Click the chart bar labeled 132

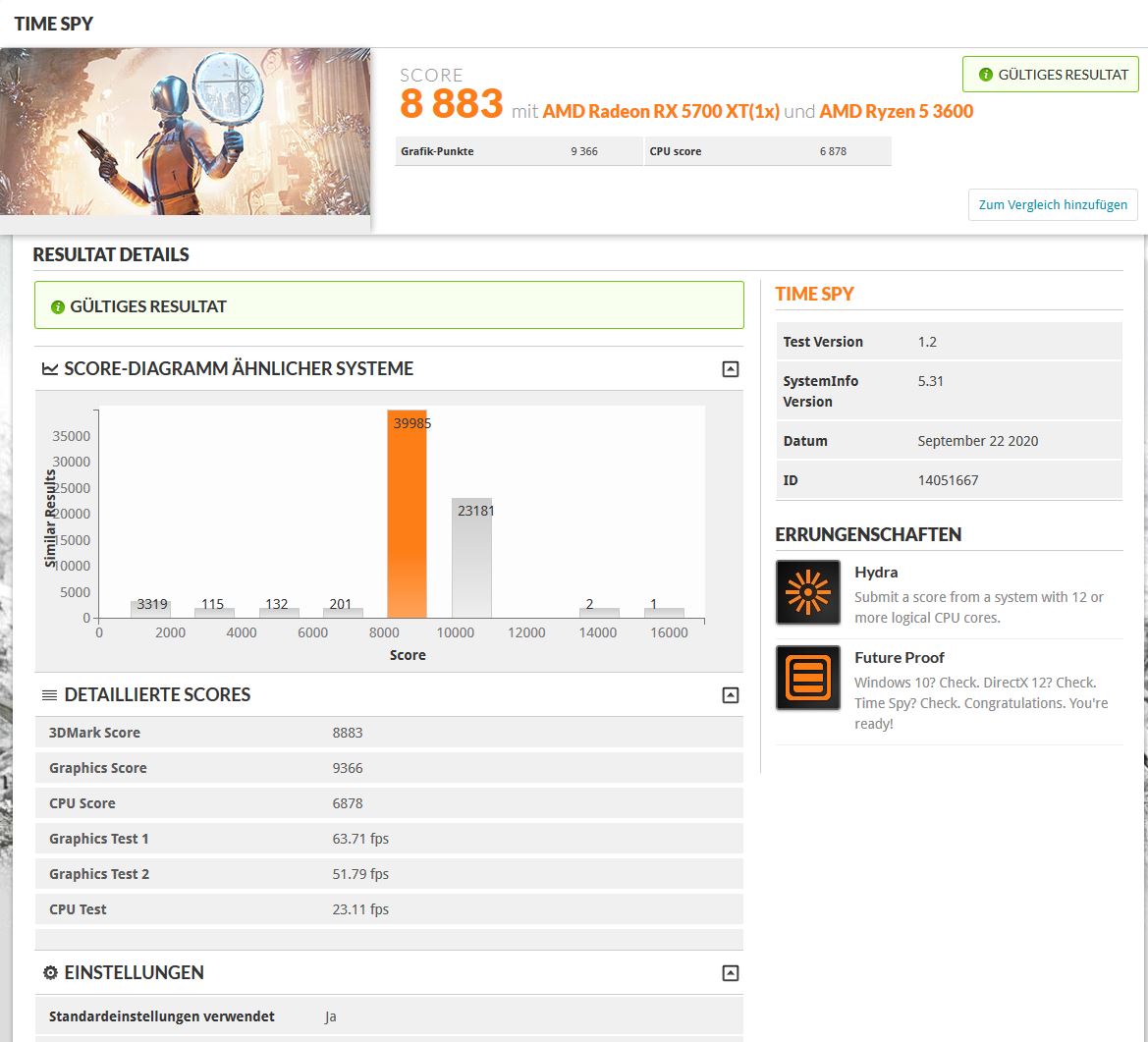tap(279, 613)
